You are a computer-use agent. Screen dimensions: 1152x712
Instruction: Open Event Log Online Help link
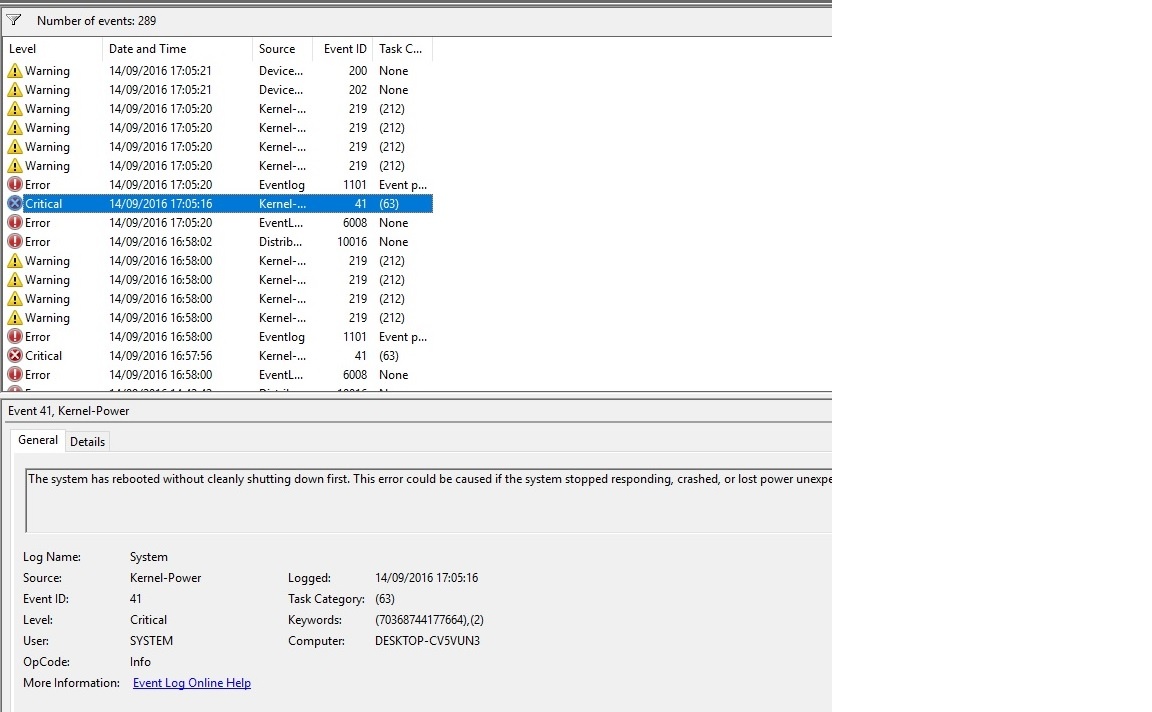[192, 683]
